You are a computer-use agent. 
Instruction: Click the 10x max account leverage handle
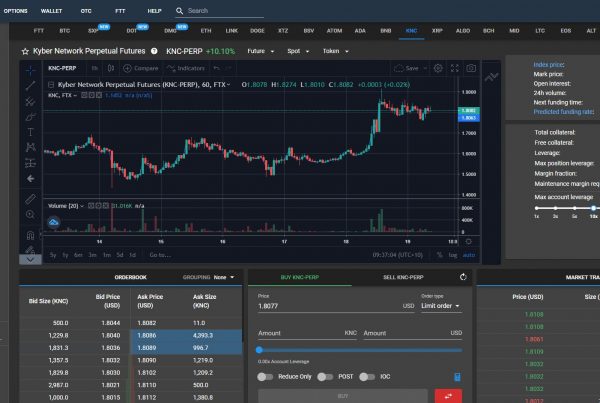(x=593, y=208)
